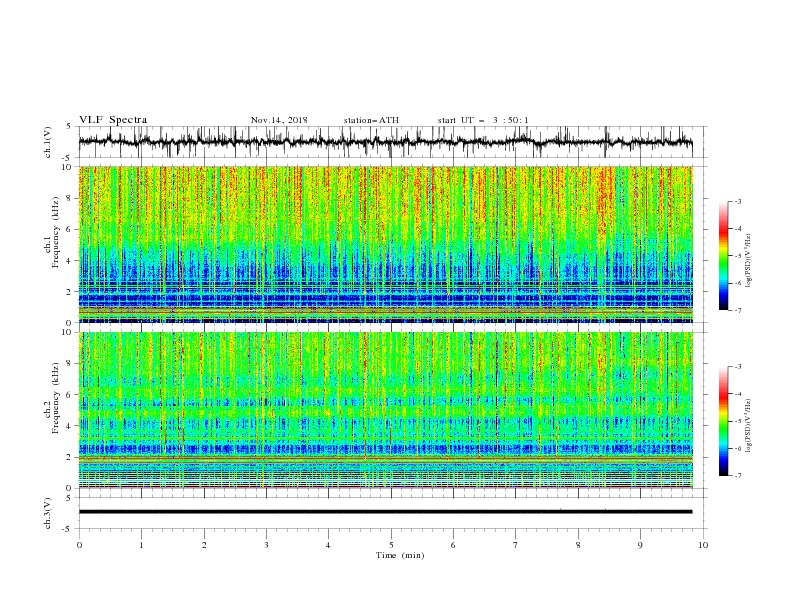Click the '0' tick label on time axis
The width and height of the screenshot is (792, 612).
click(x=79, y=545)
